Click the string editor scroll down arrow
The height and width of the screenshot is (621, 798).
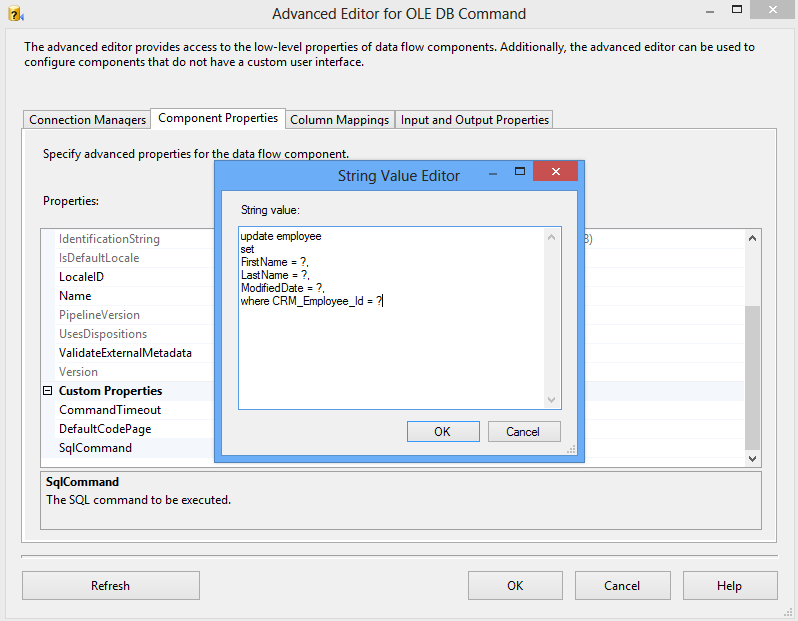(552, 400)
